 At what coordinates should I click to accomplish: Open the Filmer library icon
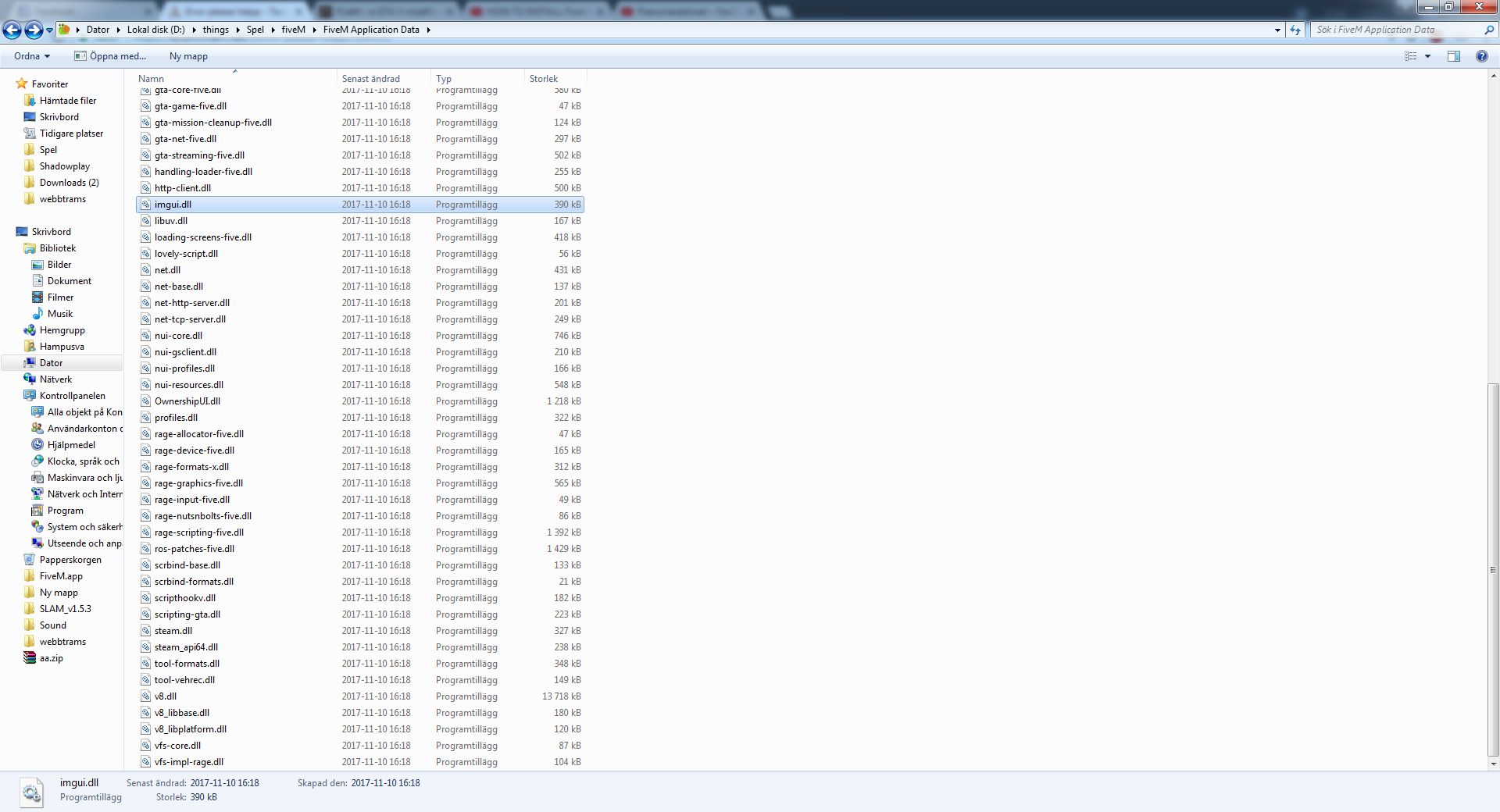click(x=37, y=297)
